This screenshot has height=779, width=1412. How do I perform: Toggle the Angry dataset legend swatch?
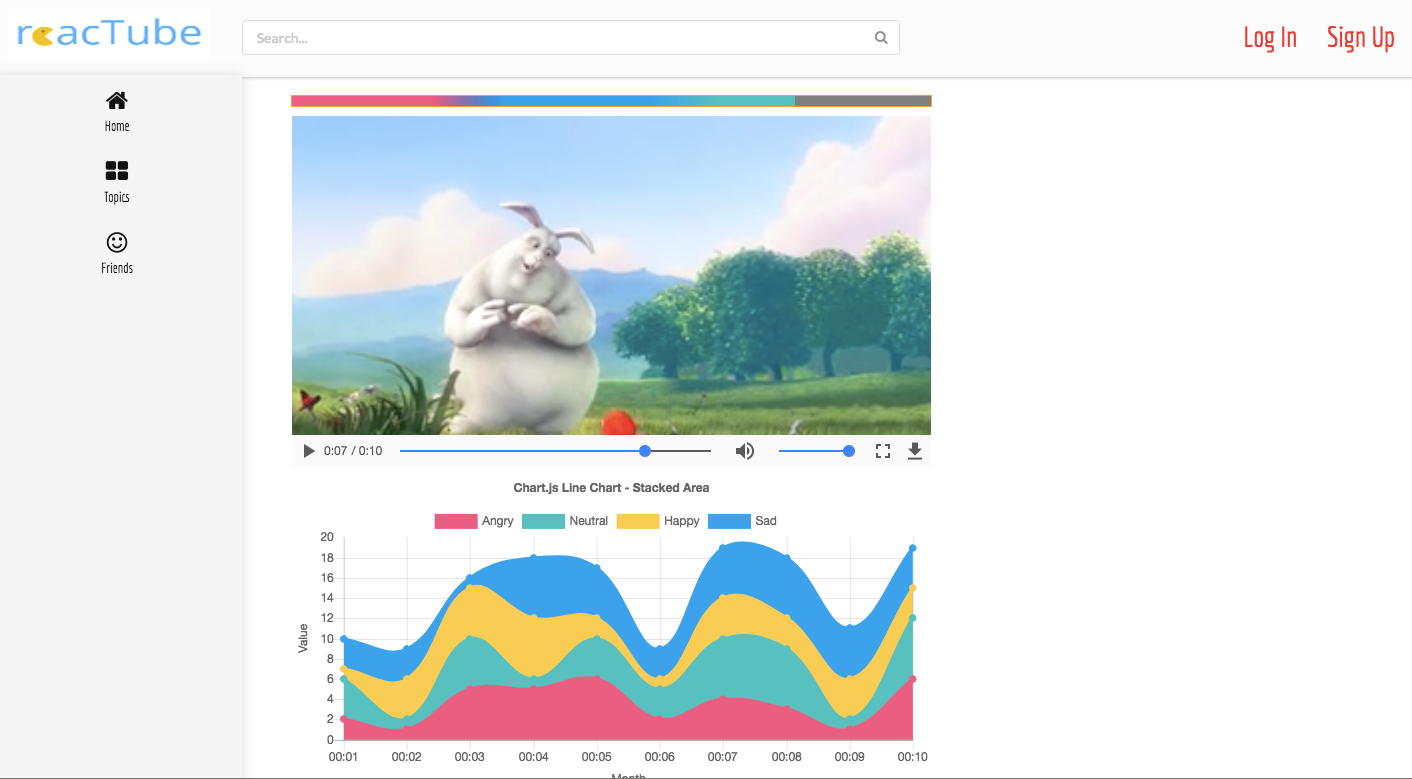(x=456, y=521)
